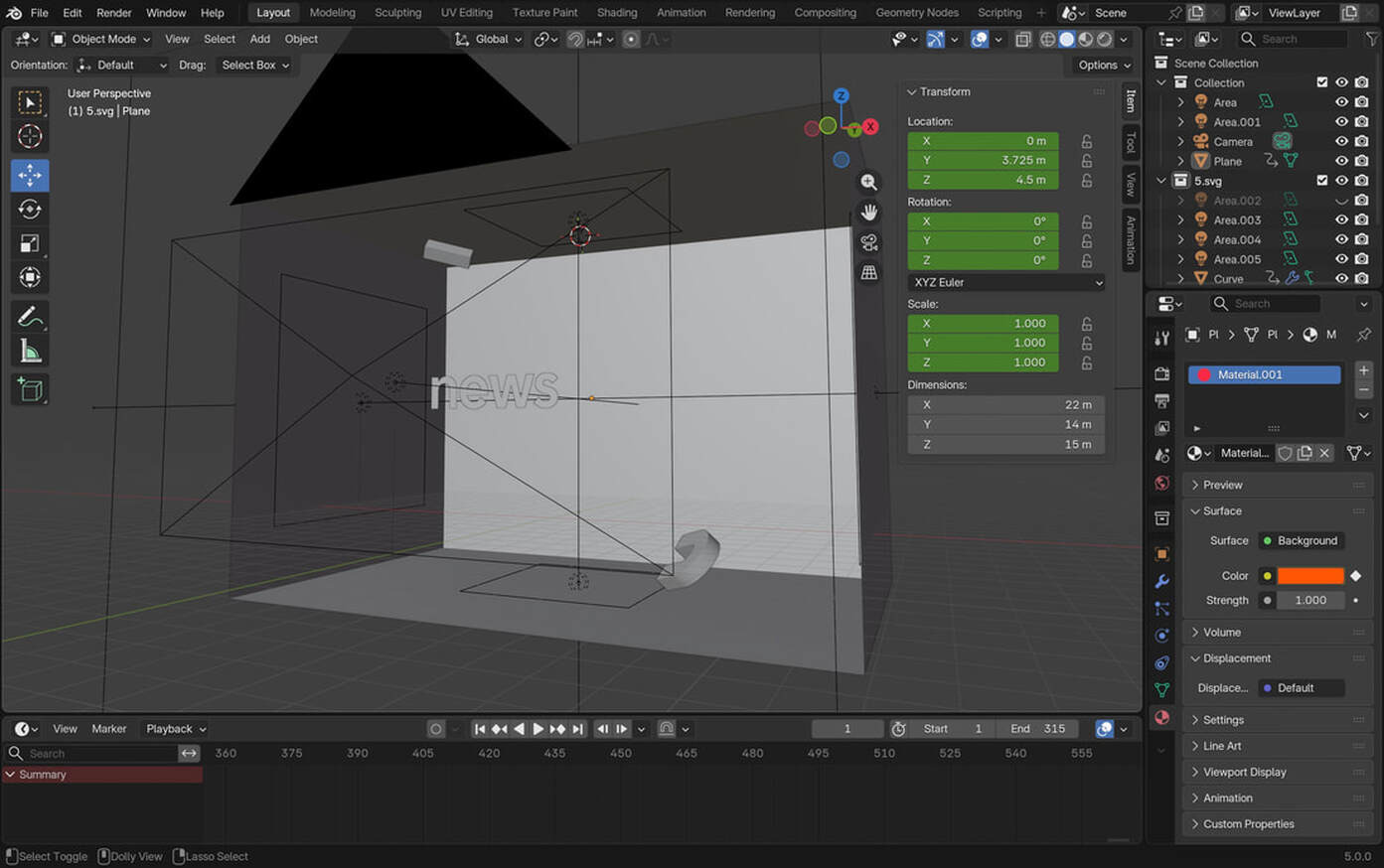The height and width of the screenshot is (868, 1384).
Task: Click the Options button in viewport header
Action: [x=1104, y=66]
